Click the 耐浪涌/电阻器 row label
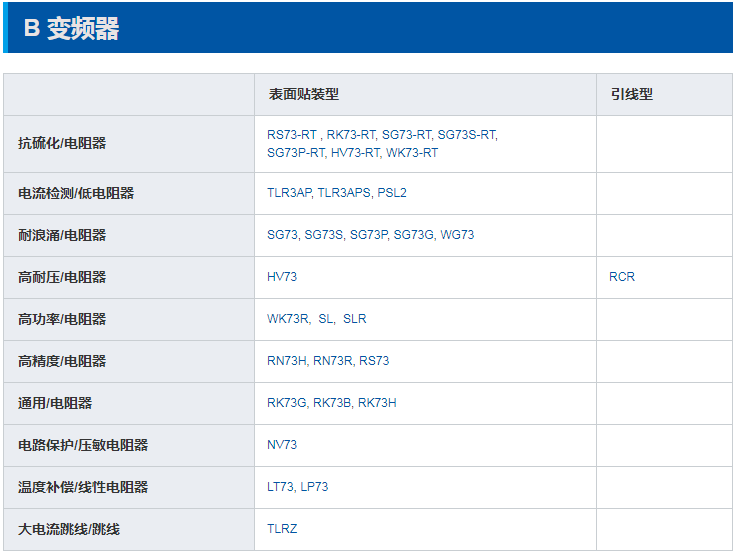Image resolution: width=736 pixels, height=554 pixels. click(62, 235)
